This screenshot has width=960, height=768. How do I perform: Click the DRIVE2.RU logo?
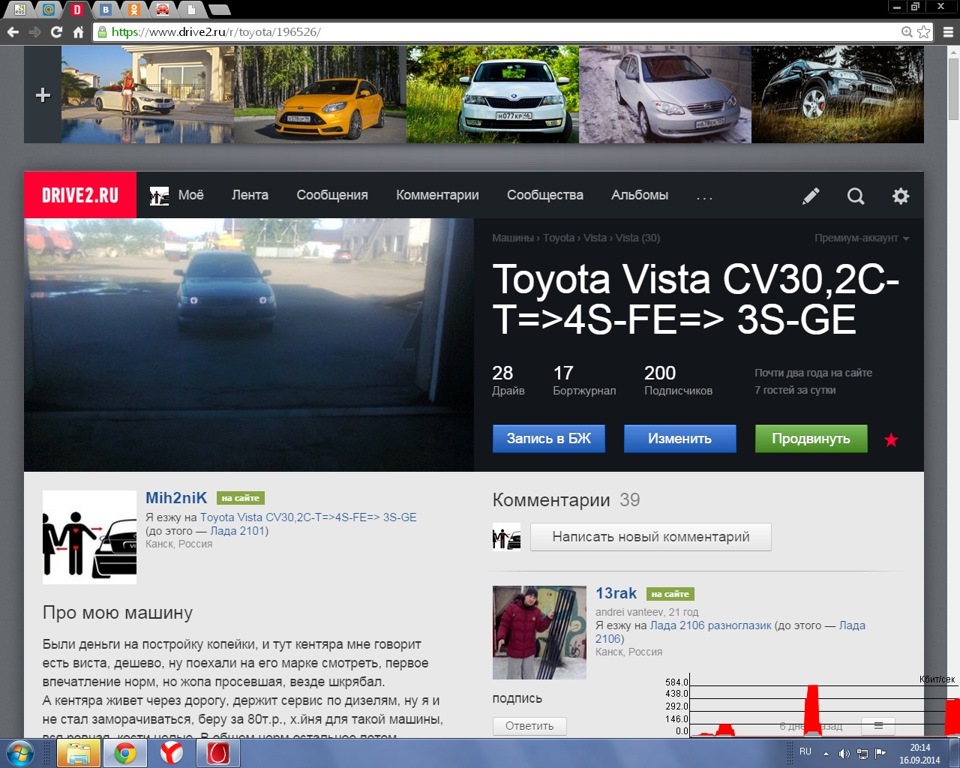click(x=80, y=195)
